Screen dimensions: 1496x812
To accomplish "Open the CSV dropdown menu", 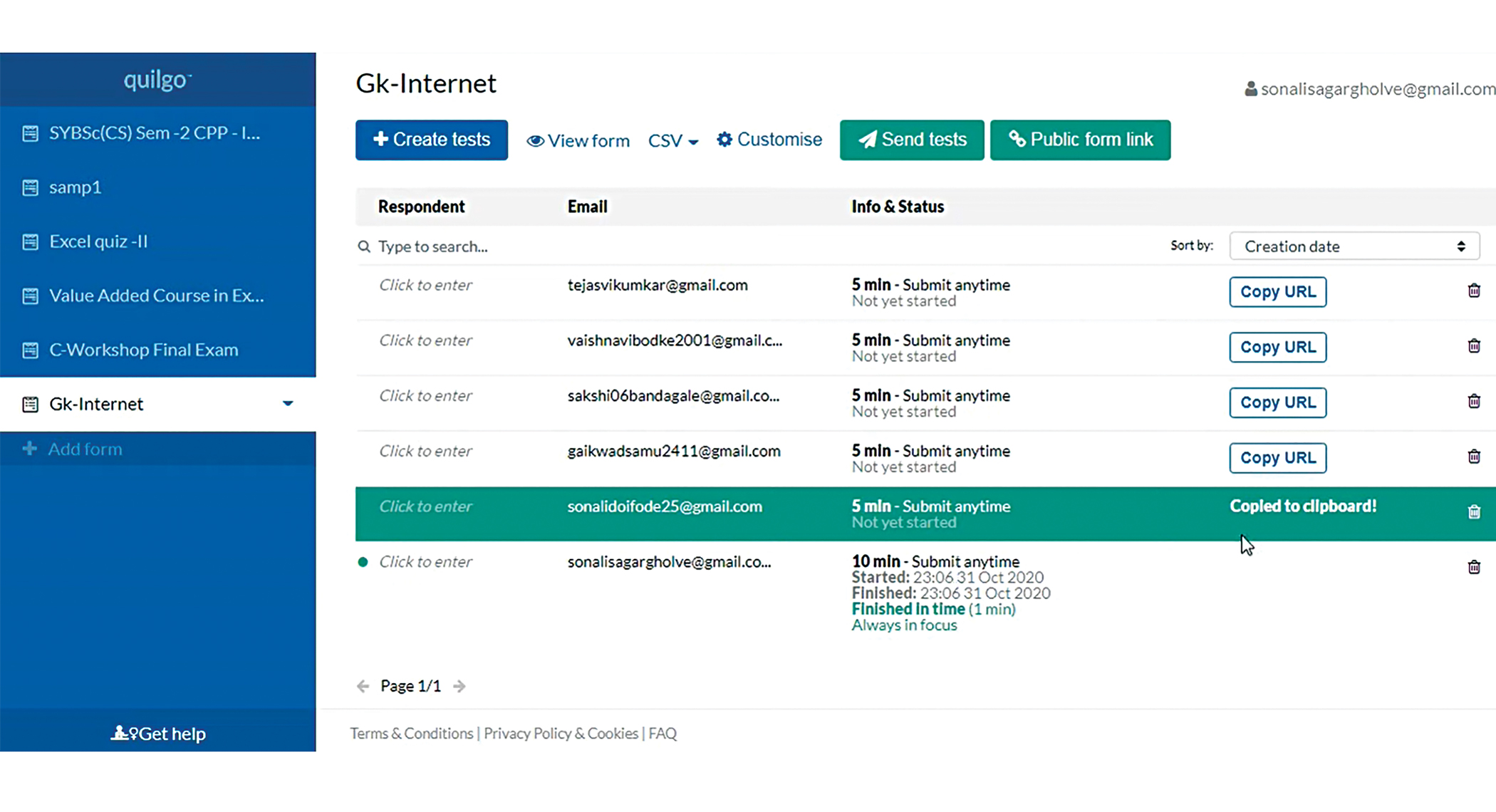I will 672,140.
